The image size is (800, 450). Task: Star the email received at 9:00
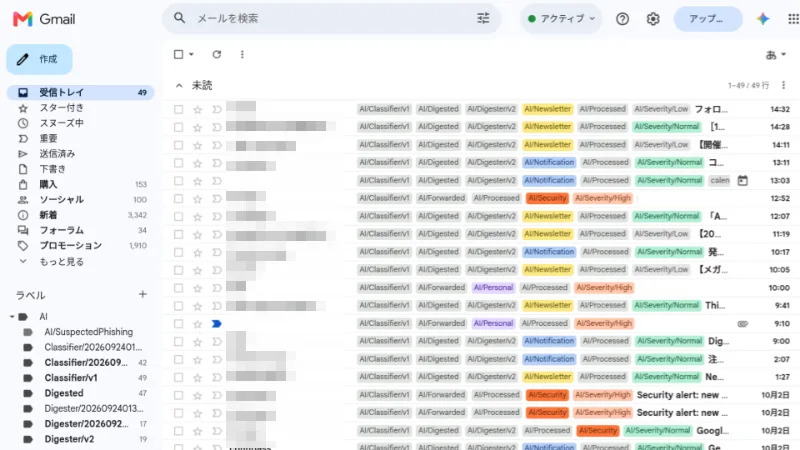pyautogui.click(x=197, y=341)
